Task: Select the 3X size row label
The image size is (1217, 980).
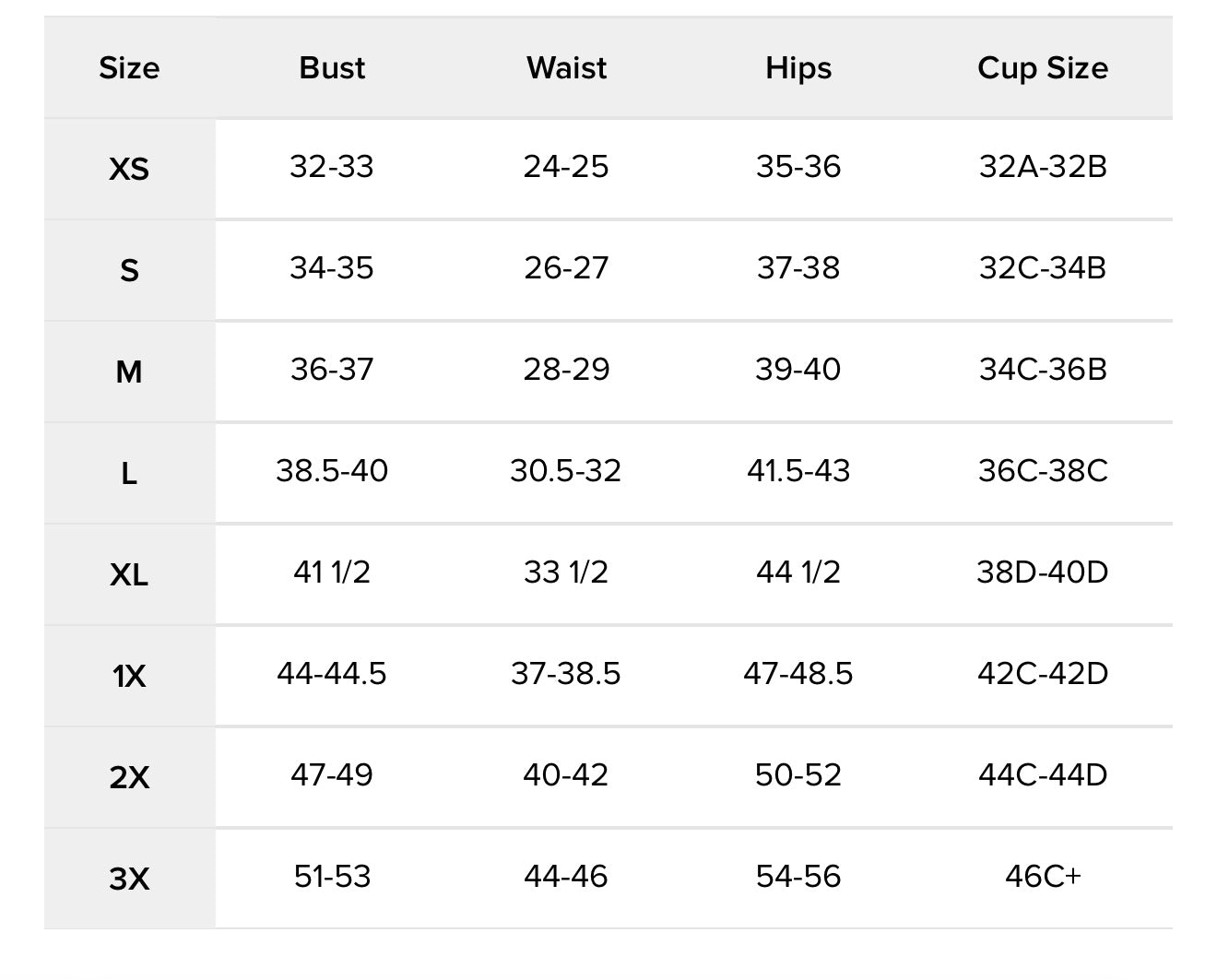Action: click(x=129, y=879)
